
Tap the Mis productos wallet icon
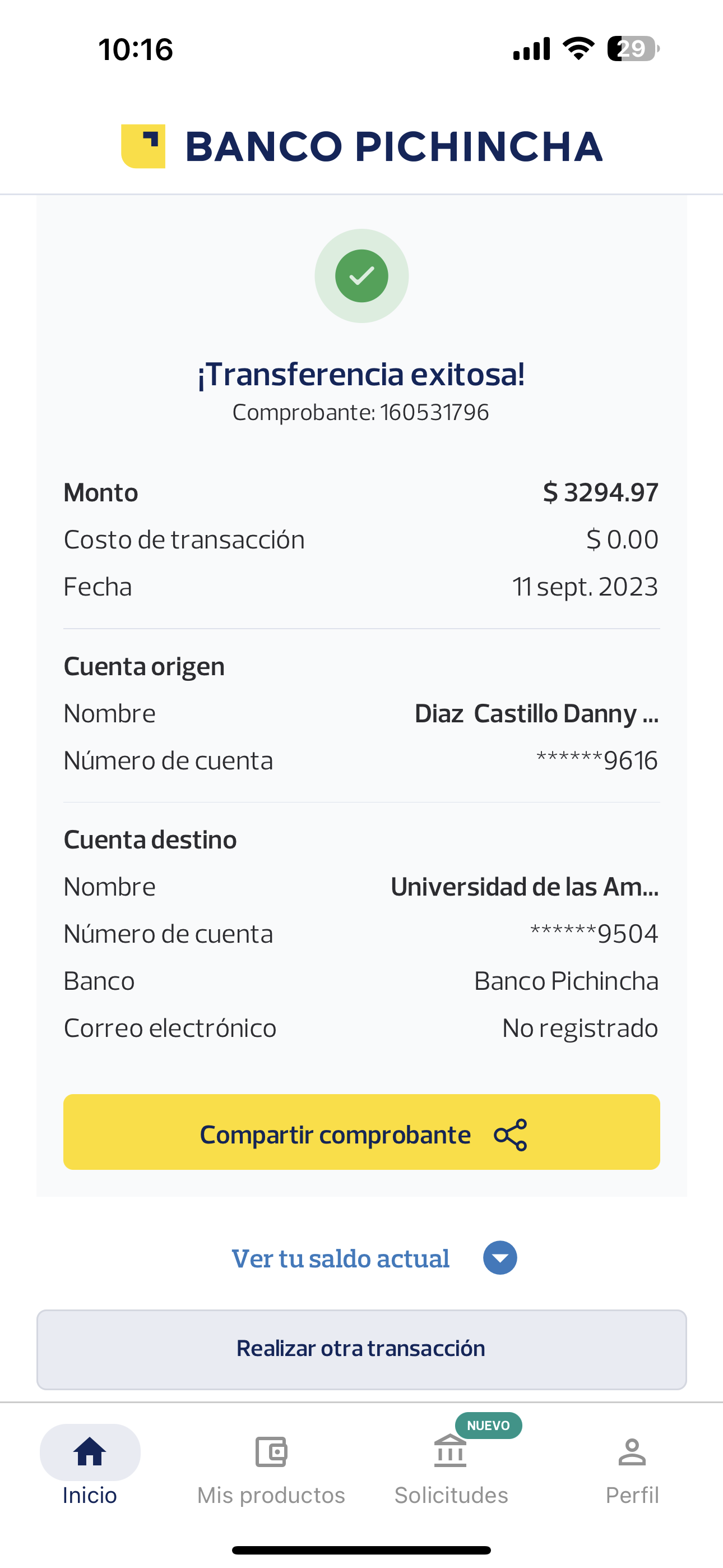pyautogui.click(x=271, y=1452)
